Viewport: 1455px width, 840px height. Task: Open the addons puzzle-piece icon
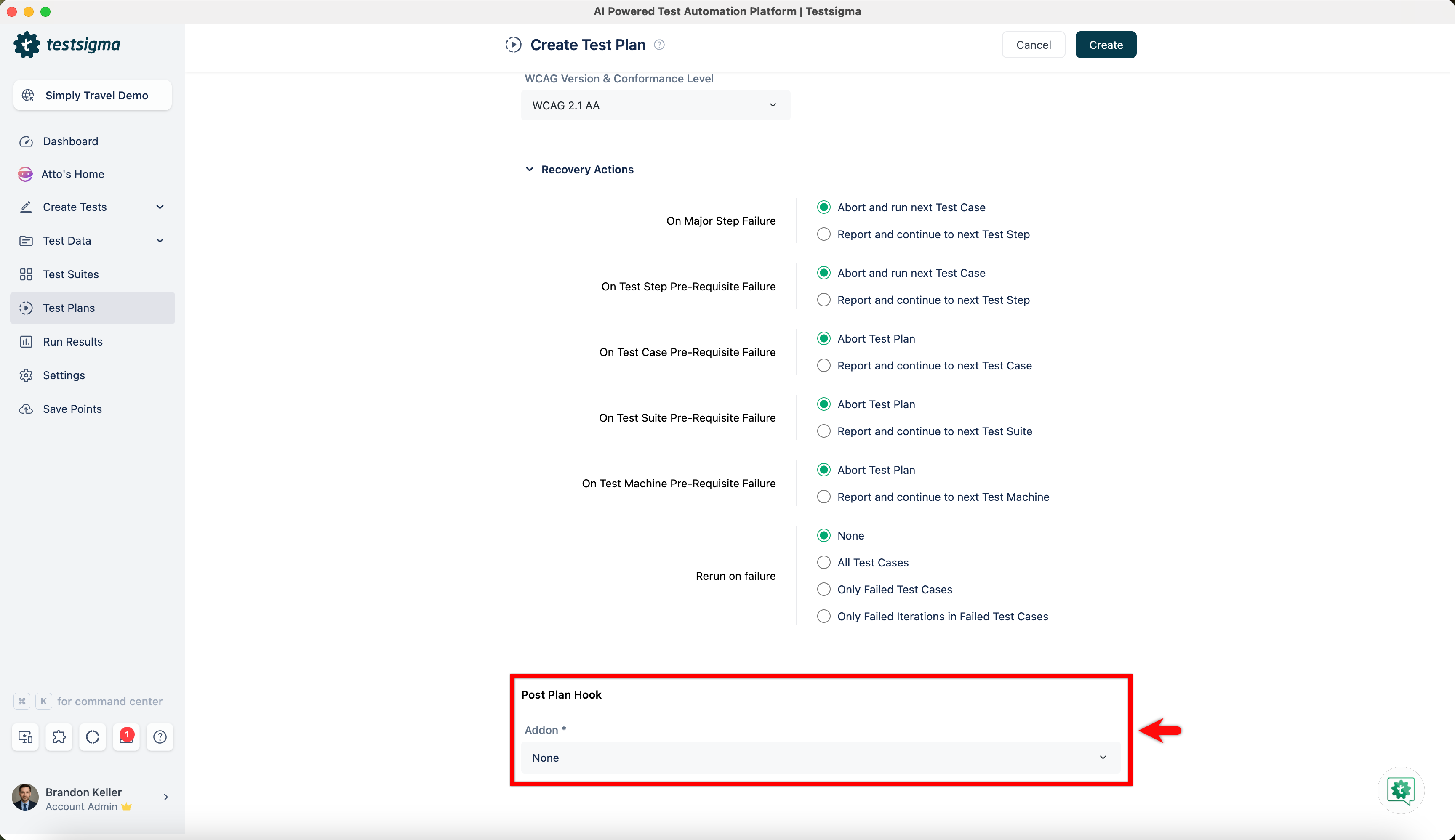(59, 737)
